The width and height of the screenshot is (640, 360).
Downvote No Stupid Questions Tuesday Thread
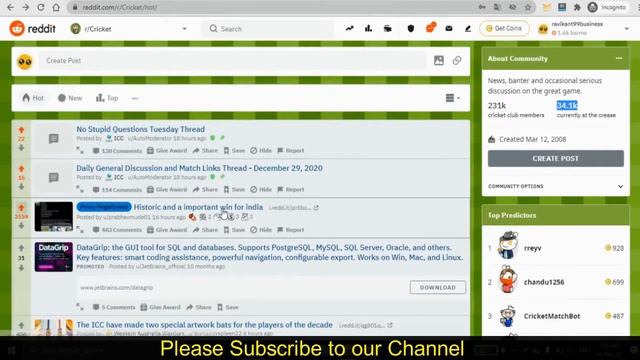(21, 148)
